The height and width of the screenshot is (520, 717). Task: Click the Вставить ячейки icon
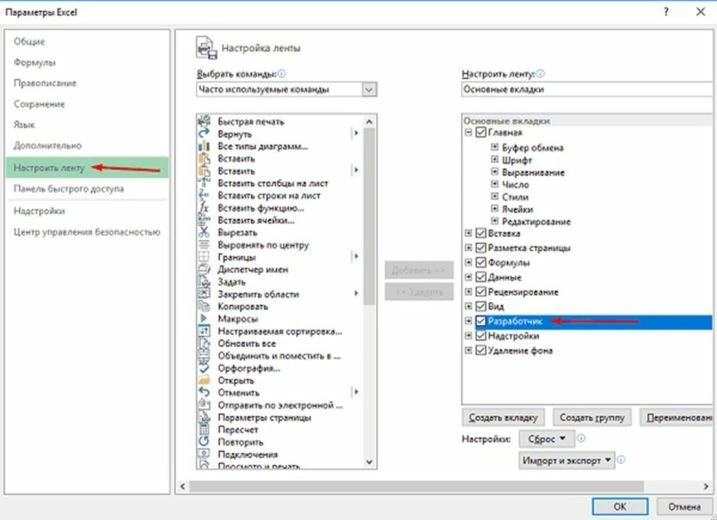pos(204,220)
